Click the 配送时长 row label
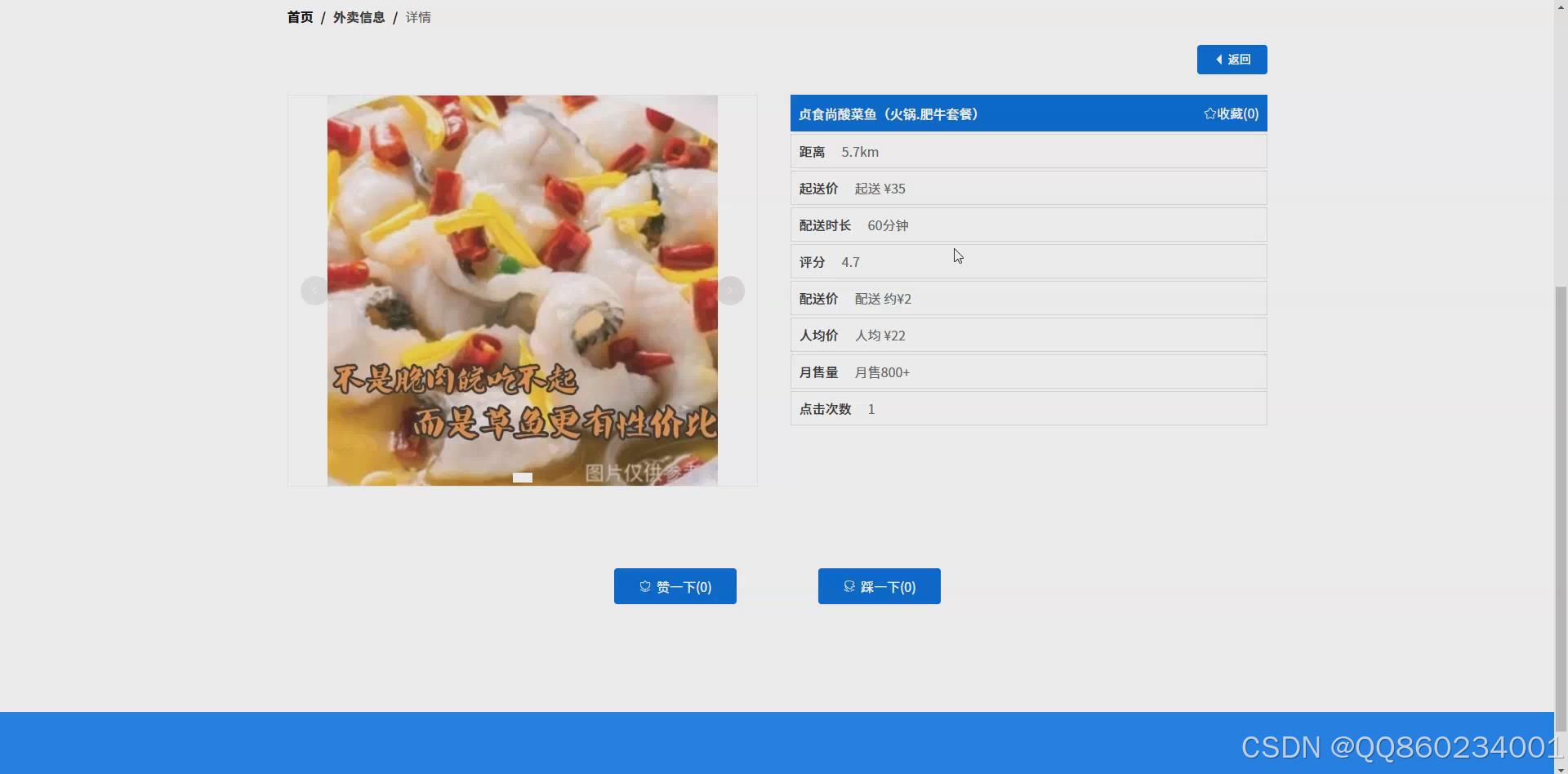This screenshot has height=774, width=1568. tap(825, 225)
